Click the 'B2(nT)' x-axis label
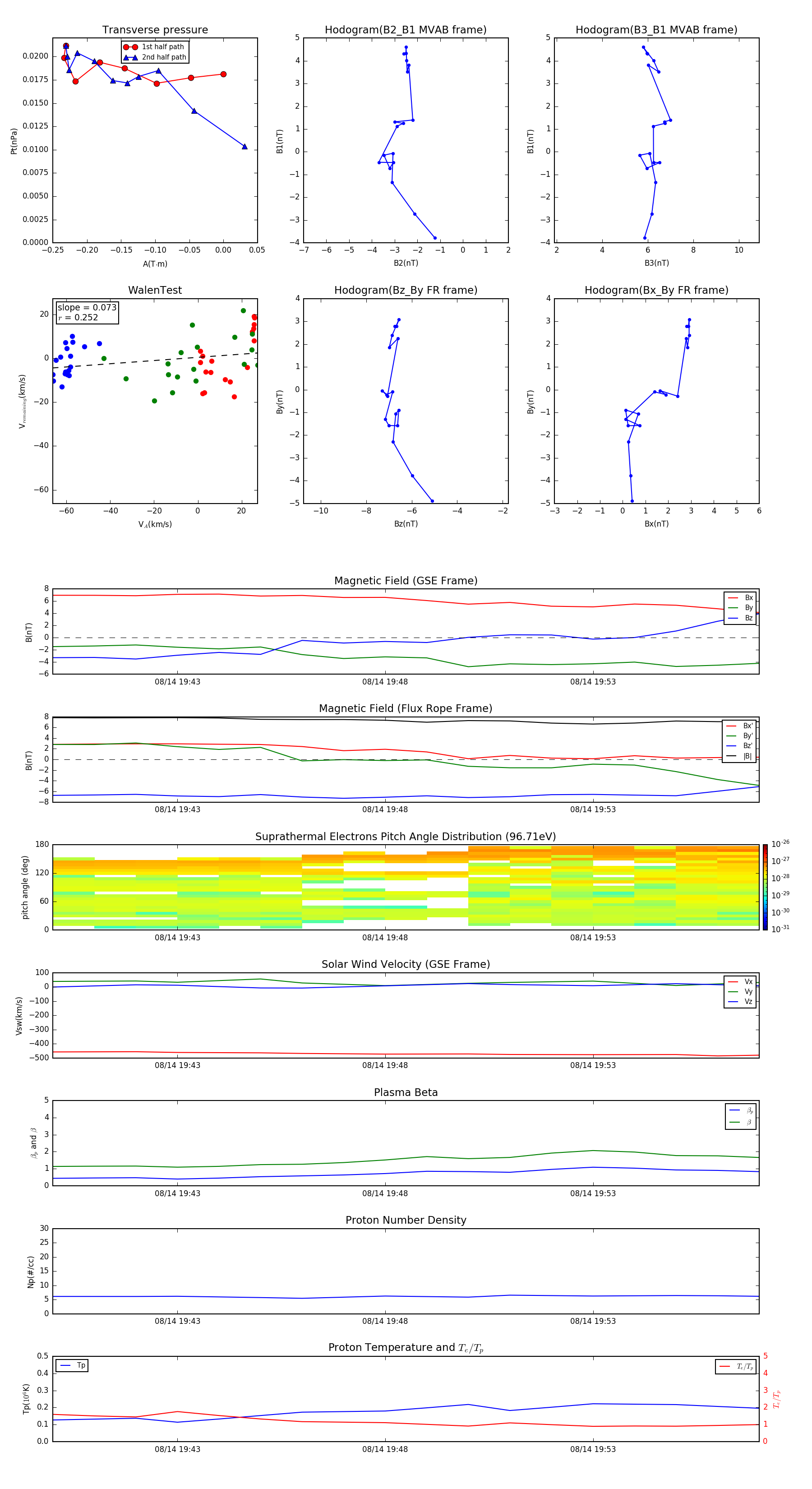This screenshot has width=812, height=1489. pos(406,263)
